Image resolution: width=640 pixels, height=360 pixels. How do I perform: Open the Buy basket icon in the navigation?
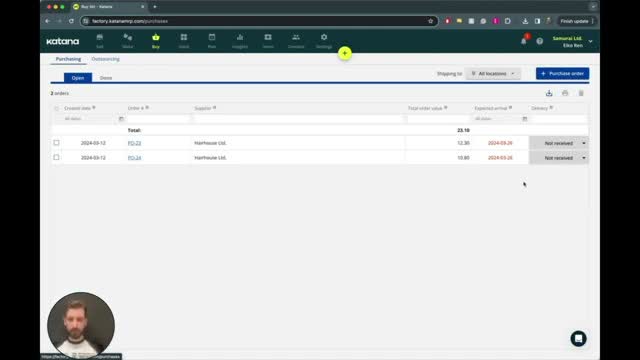(x=156, y=41)
